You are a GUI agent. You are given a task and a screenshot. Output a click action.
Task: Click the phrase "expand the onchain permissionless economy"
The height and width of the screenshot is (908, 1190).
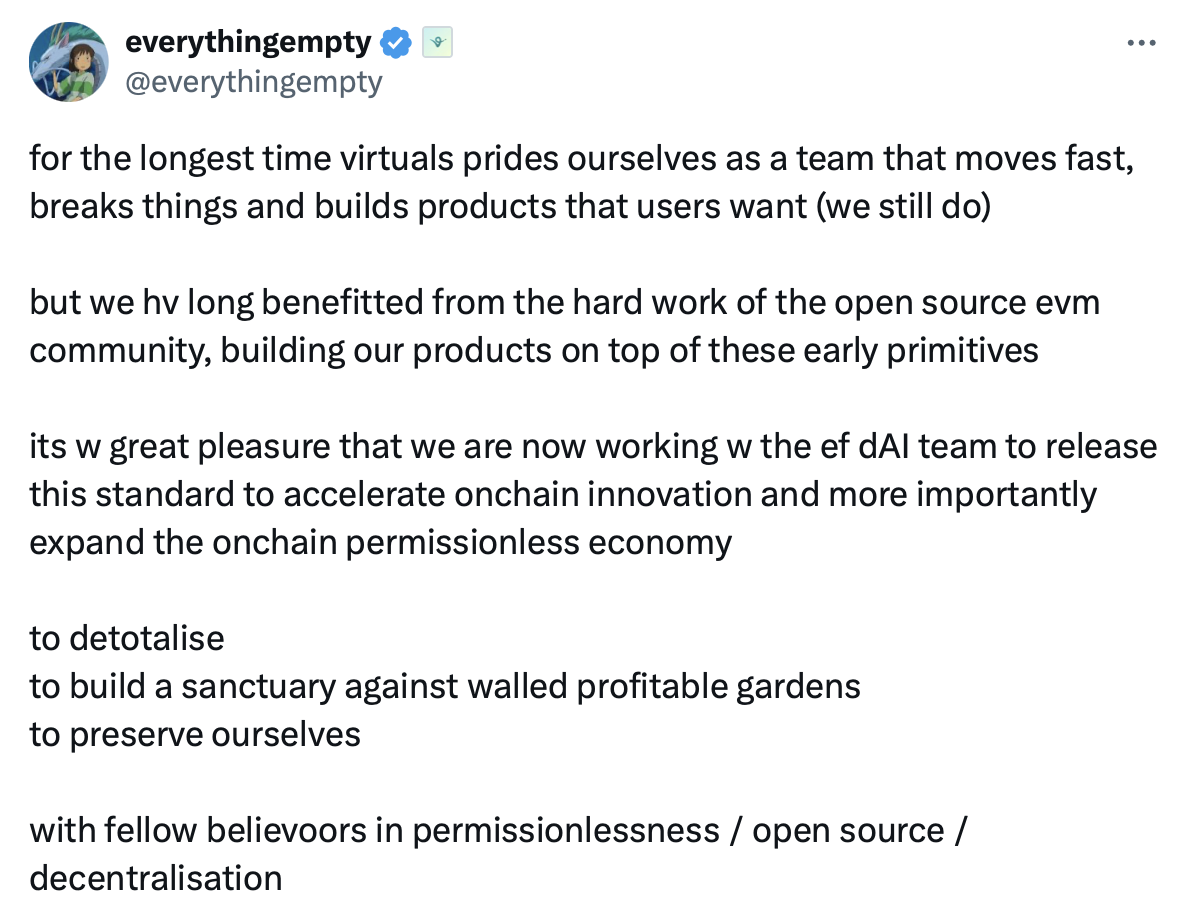pyautogui.click(x=380, y=542)
